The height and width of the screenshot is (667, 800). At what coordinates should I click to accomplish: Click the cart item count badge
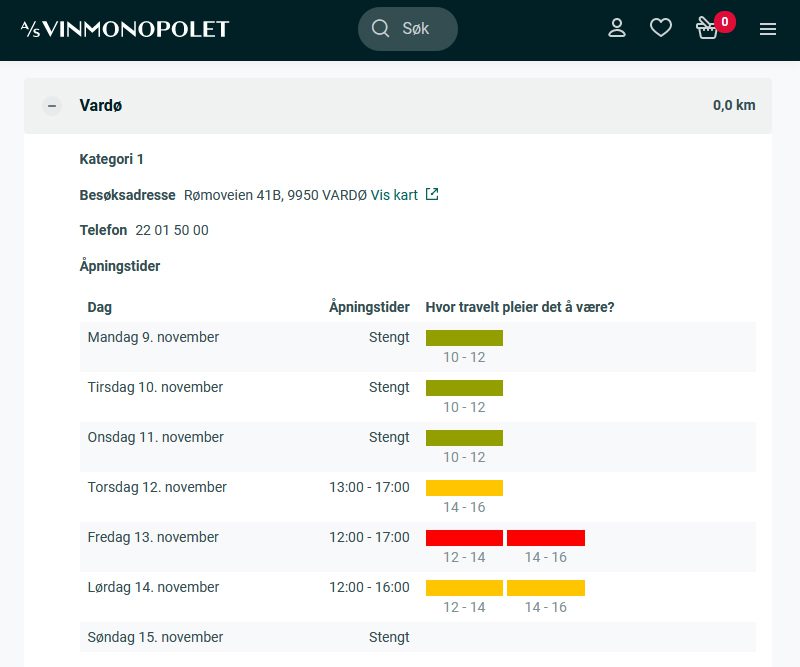point(725,21)
